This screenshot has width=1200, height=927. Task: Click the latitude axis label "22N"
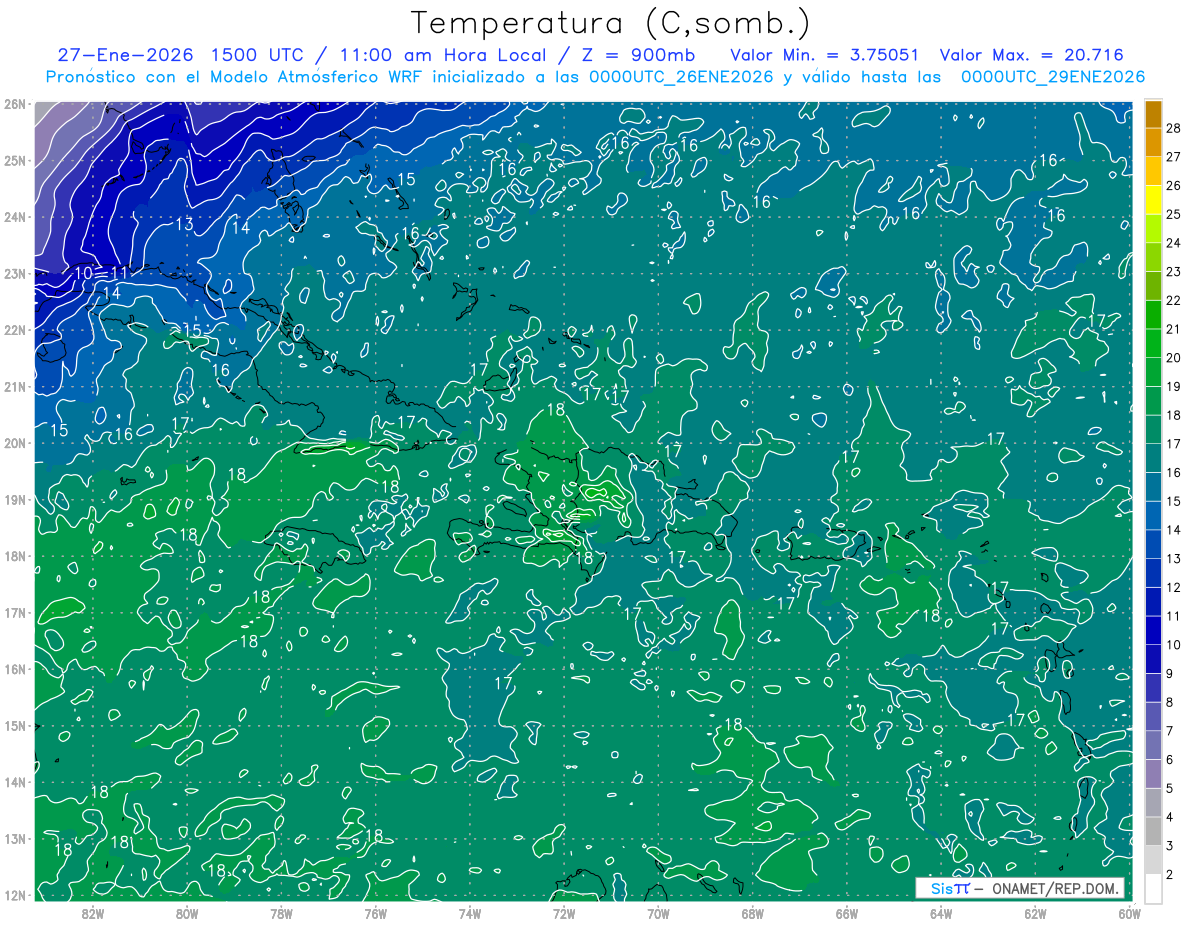(14, 330)
